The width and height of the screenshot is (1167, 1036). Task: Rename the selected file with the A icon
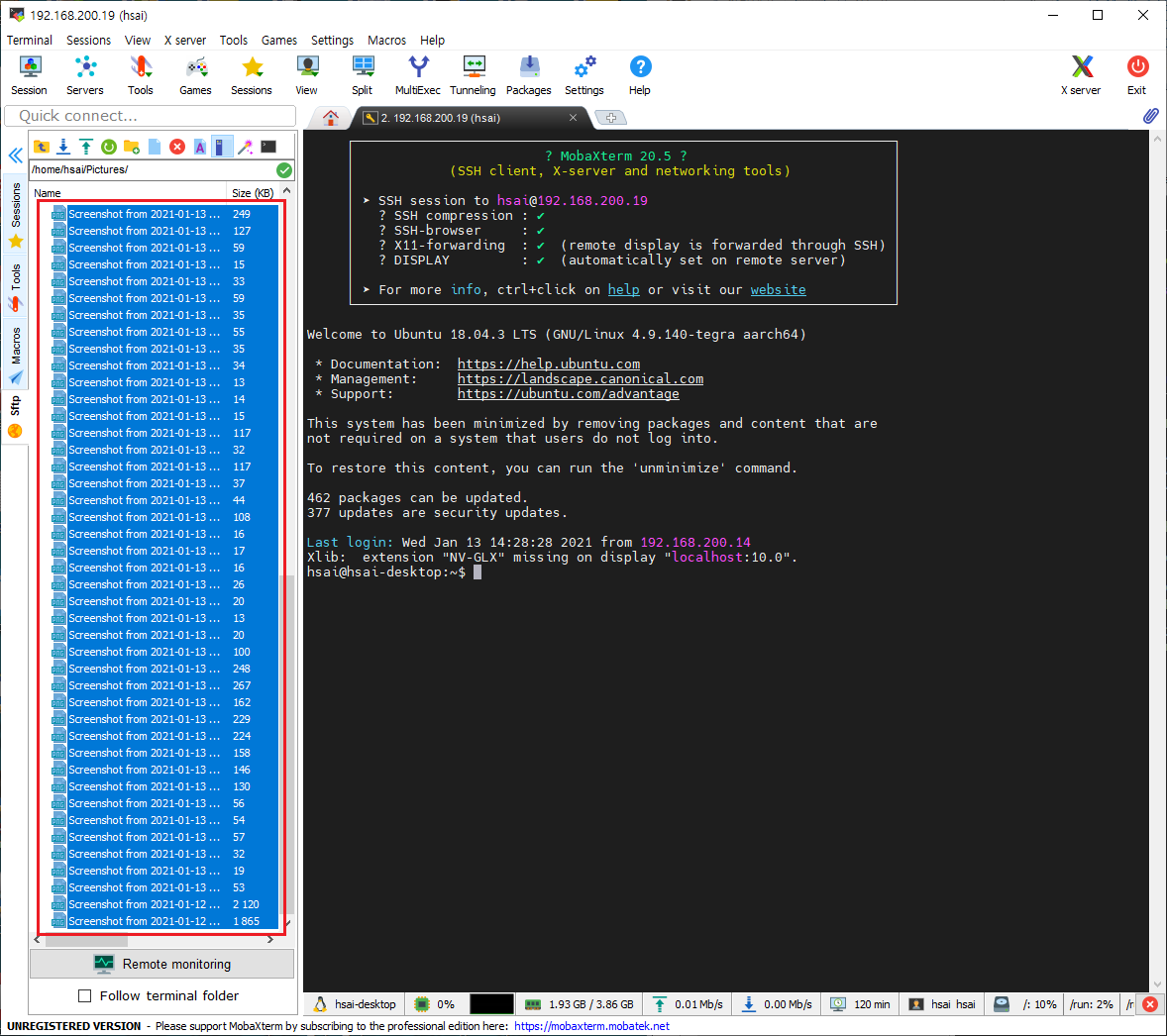199,147
